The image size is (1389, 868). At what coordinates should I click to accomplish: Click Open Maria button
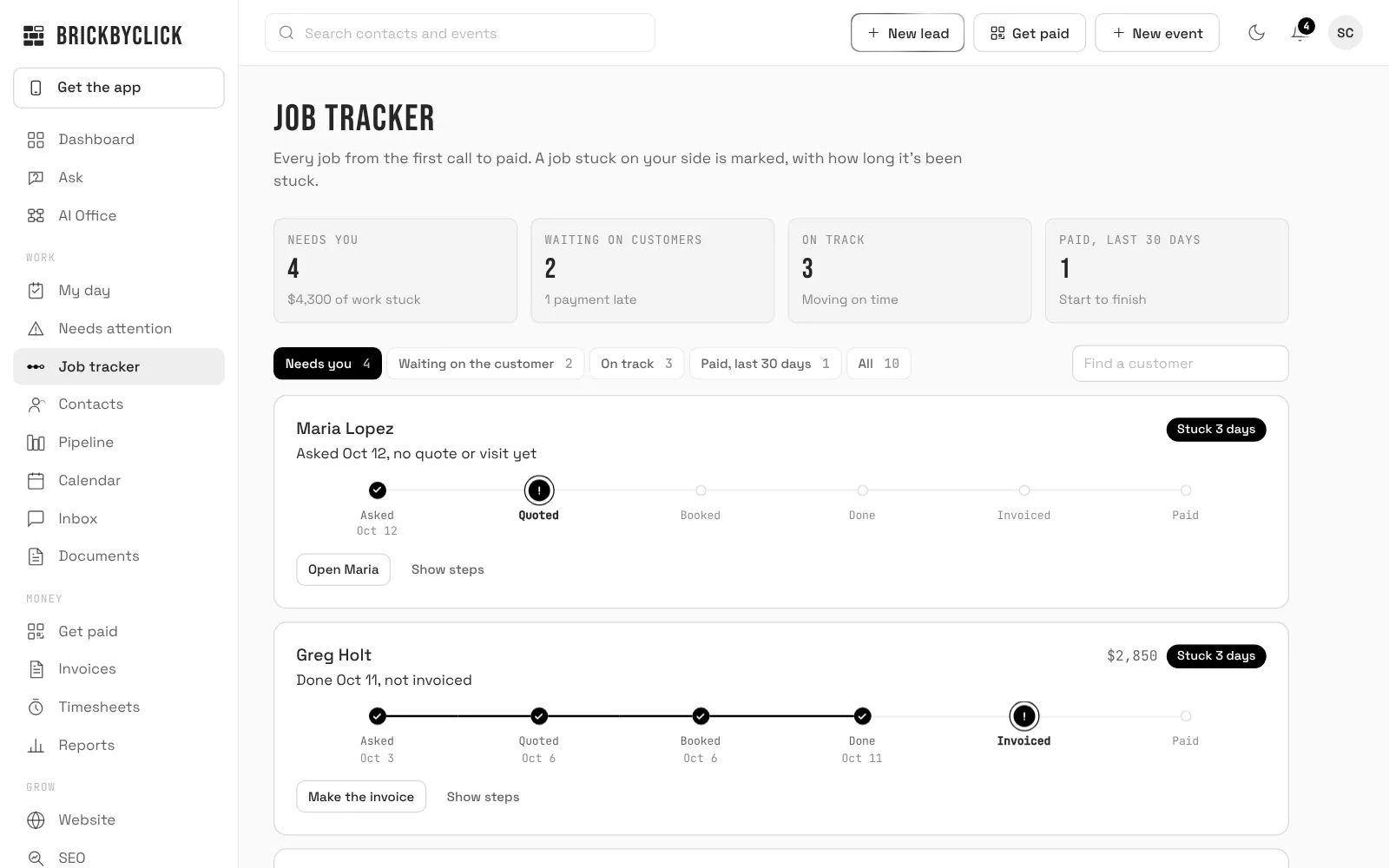344,569
